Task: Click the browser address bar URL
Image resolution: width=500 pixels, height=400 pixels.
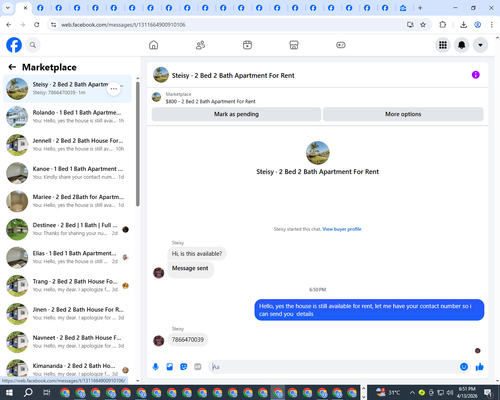Action: [123, 25]
